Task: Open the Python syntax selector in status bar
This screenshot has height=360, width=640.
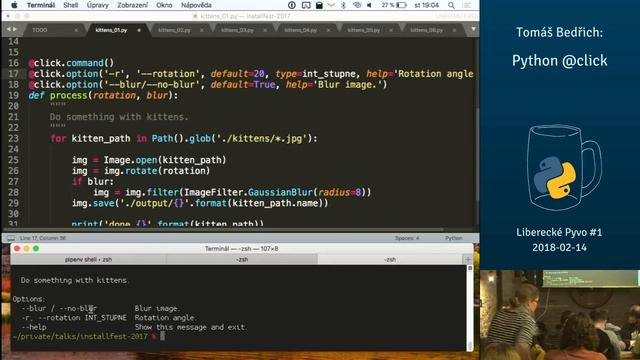Action: 453,238
